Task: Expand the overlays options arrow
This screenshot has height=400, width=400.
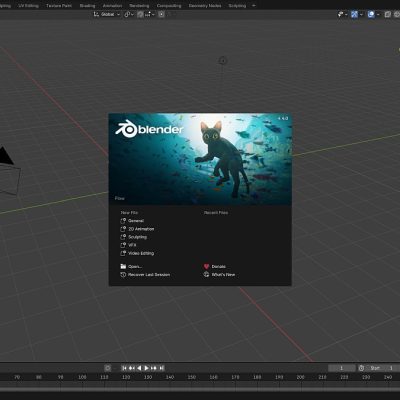Action: click(378, 14)
